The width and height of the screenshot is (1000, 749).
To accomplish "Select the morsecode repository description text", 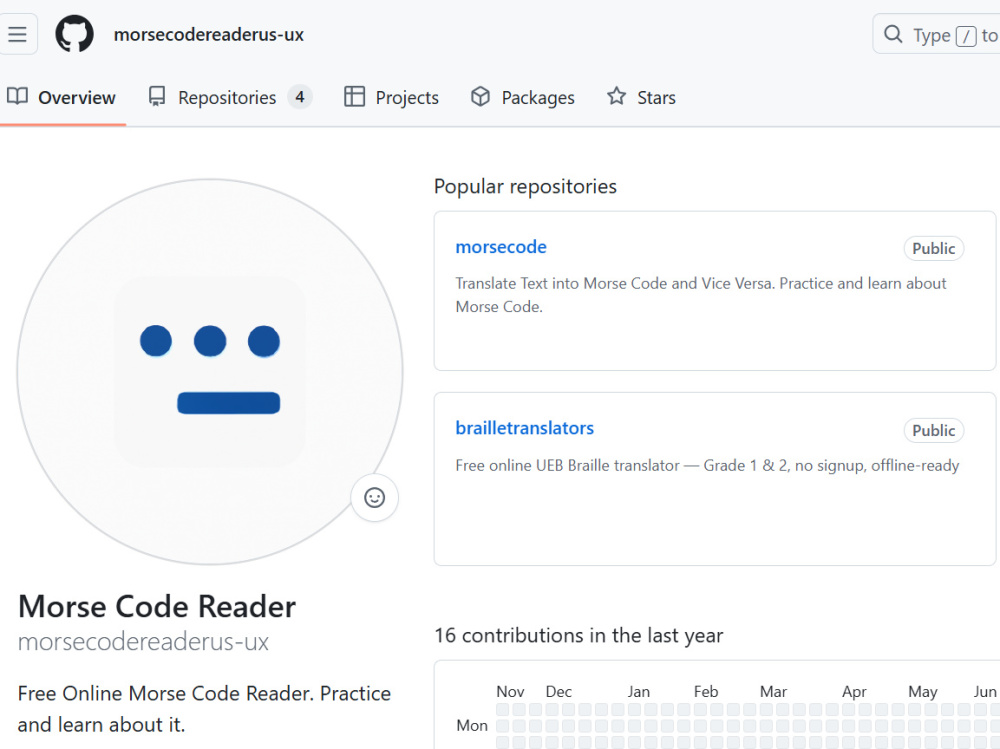I will [x=701, y=295].
